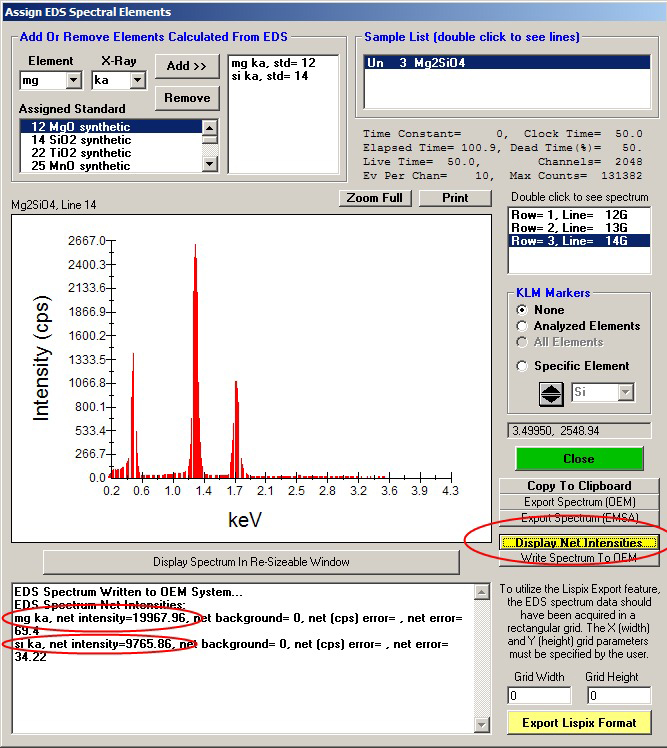This screenshot has width=667, height=748.
Task: Click the element up/down spinner icon
Action: point(551,393)
